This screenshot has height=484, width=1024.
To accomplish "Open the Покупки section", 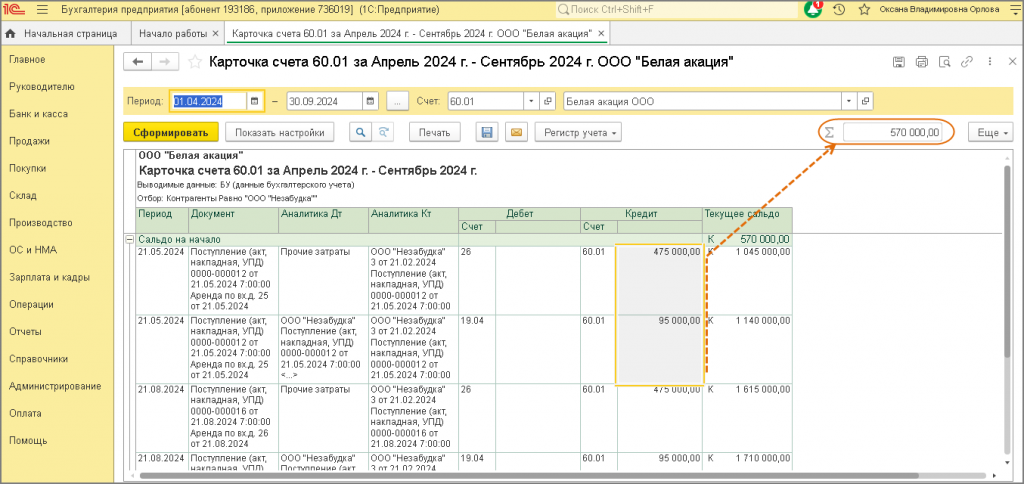I will pos(27,169).
